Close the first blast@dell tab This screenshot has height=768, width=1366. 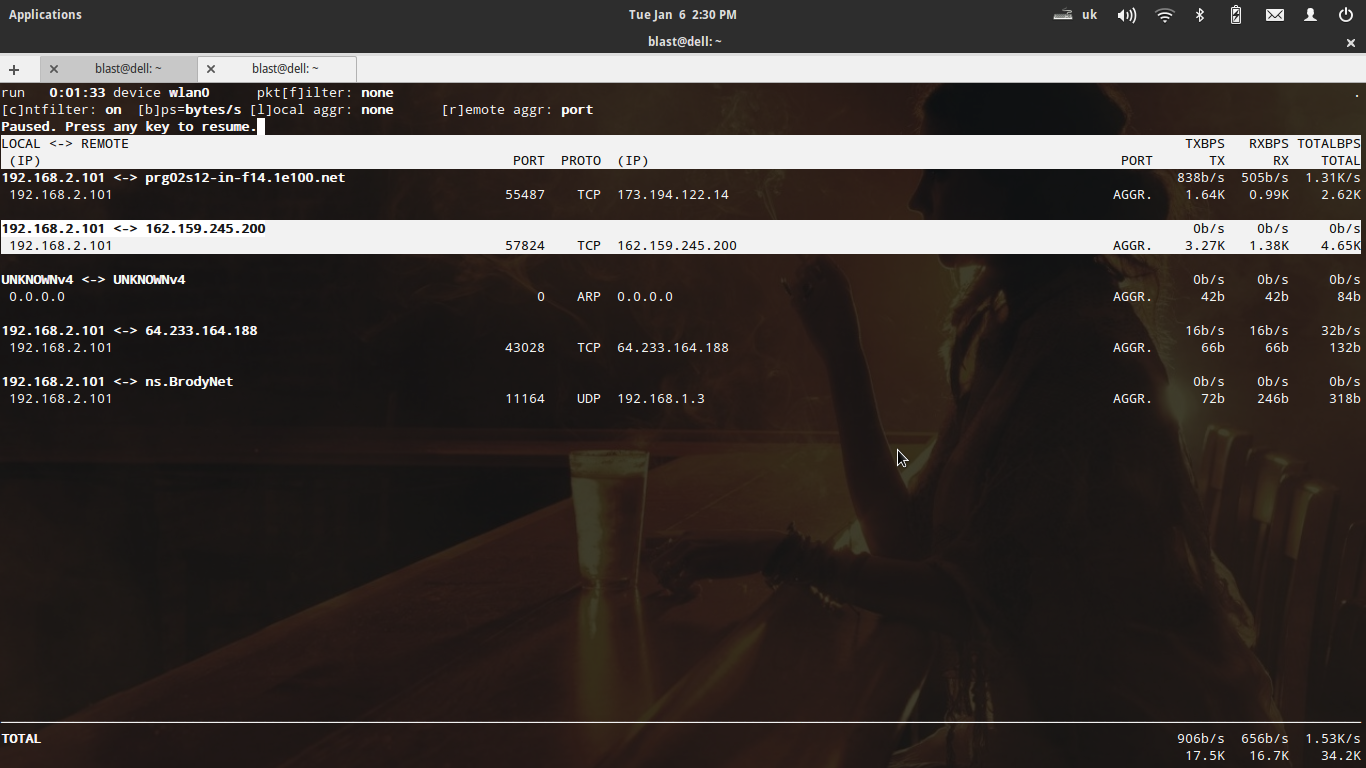tap(54, 69)
